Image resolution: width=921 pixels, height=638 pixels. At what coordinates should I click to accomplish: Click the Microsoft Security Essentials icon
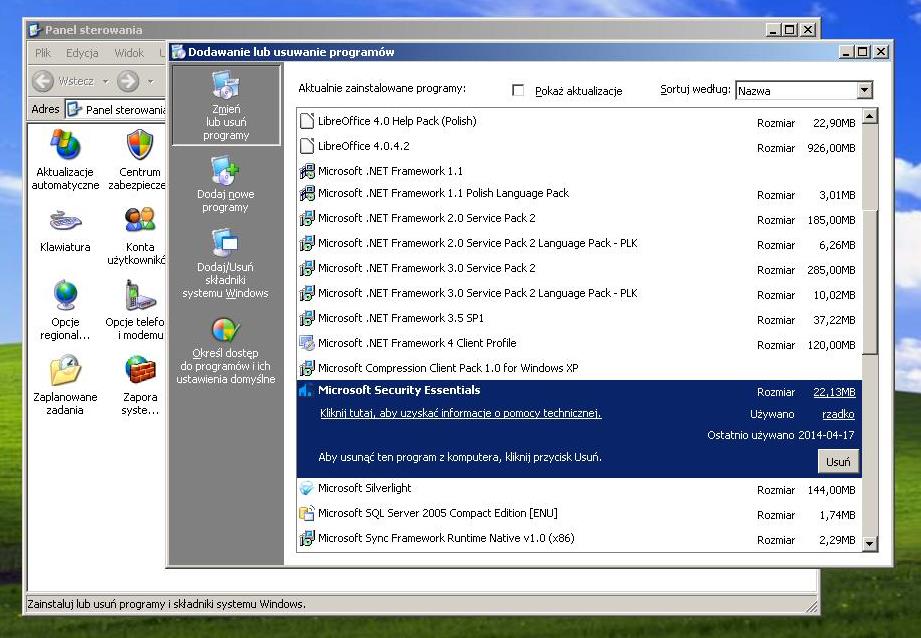coord(305,390)
